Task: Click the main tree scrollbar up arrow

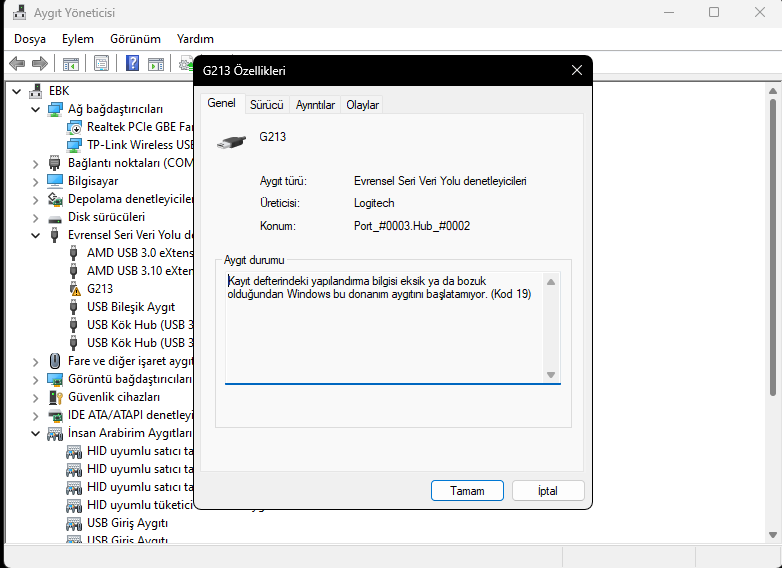Action: point(773,91)
